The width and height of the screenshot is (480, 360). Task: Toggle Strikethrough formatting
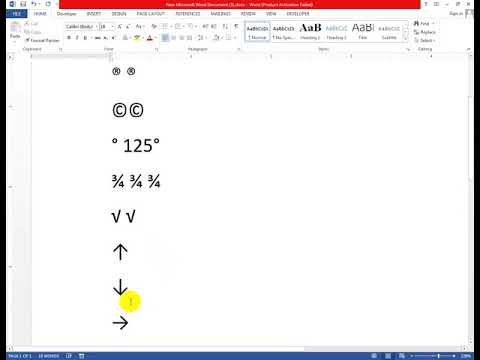pyautogui.click(x=97, y=38)
